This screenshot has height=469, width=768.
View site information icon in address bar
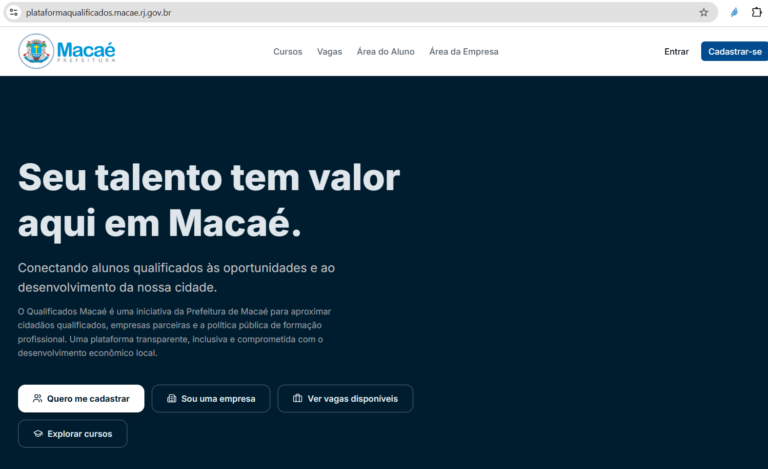coord(14,13)
